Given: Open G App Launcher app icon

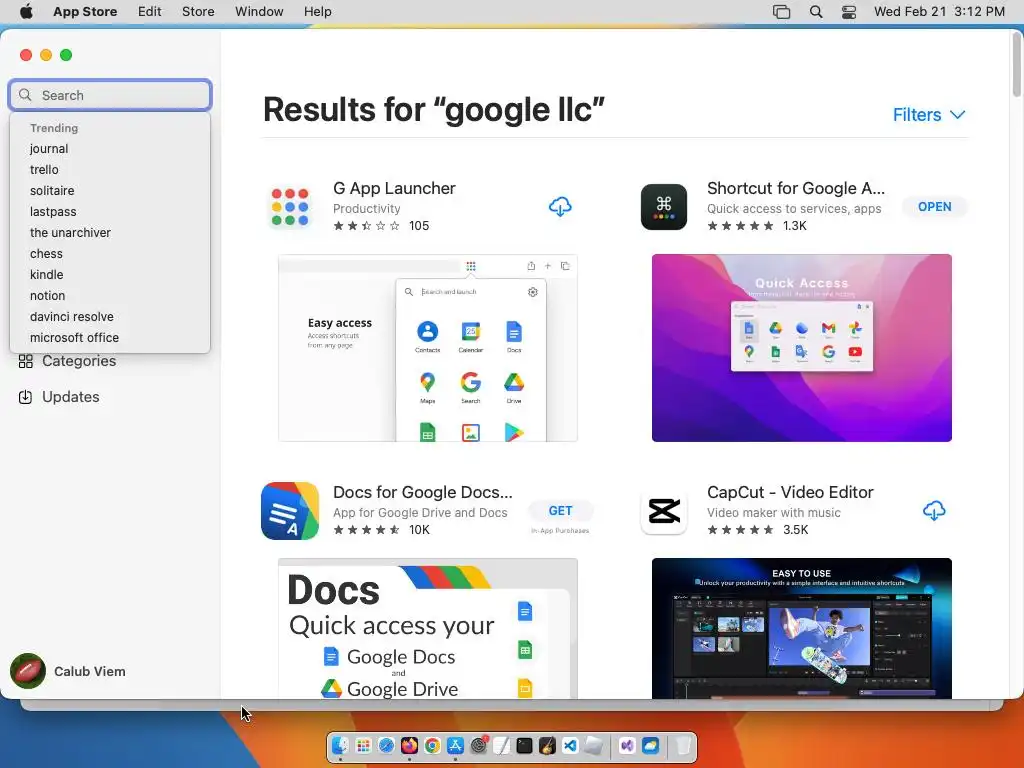Looking at the screenshot, I should pyautogui.click(x=290, y=207).
